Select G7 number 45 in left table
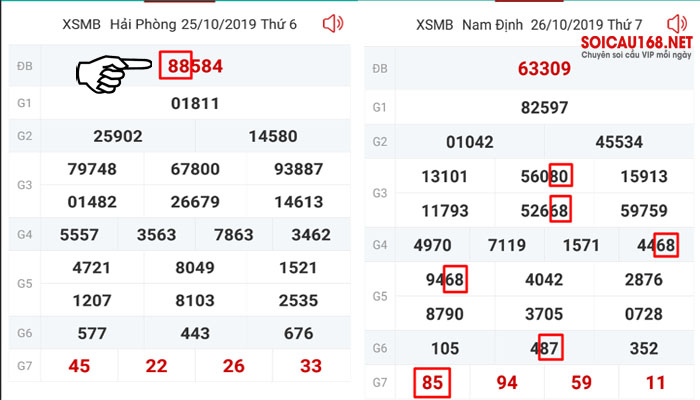 click(79, 366)
